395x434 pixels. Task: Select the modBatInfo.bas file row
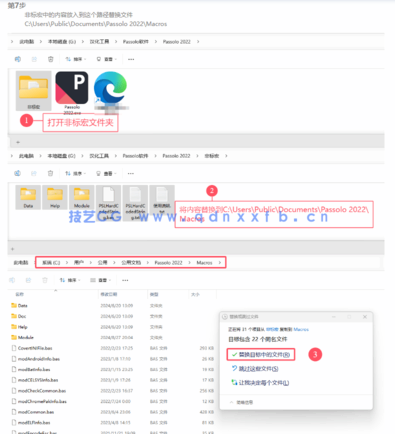[113, 369]
